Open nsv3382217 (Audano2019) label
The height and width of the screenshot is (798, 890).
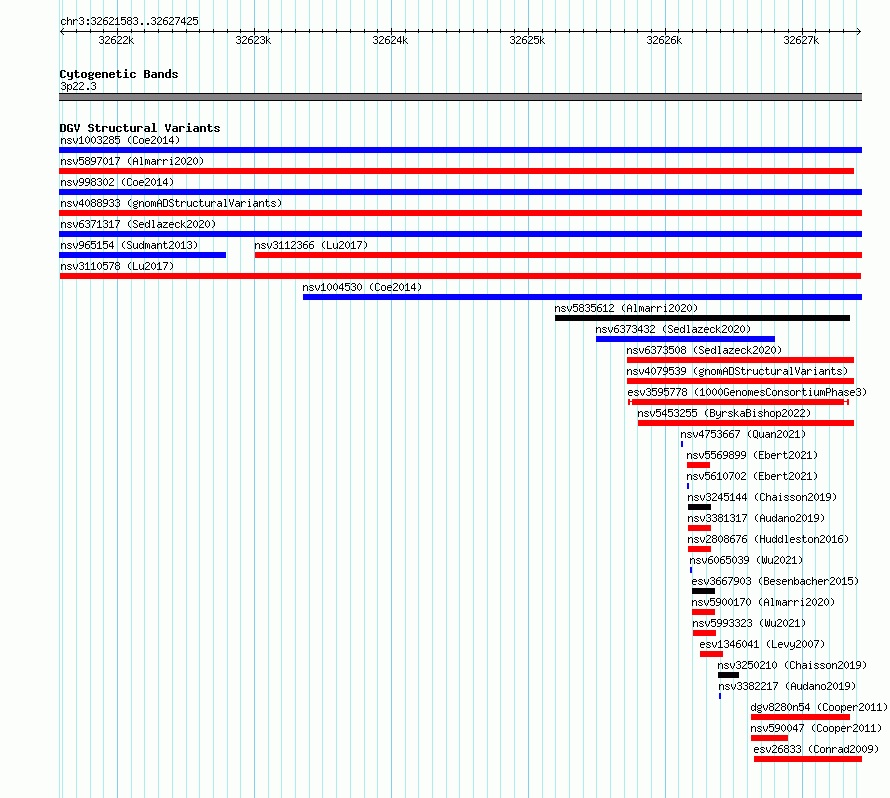[787, 686]
